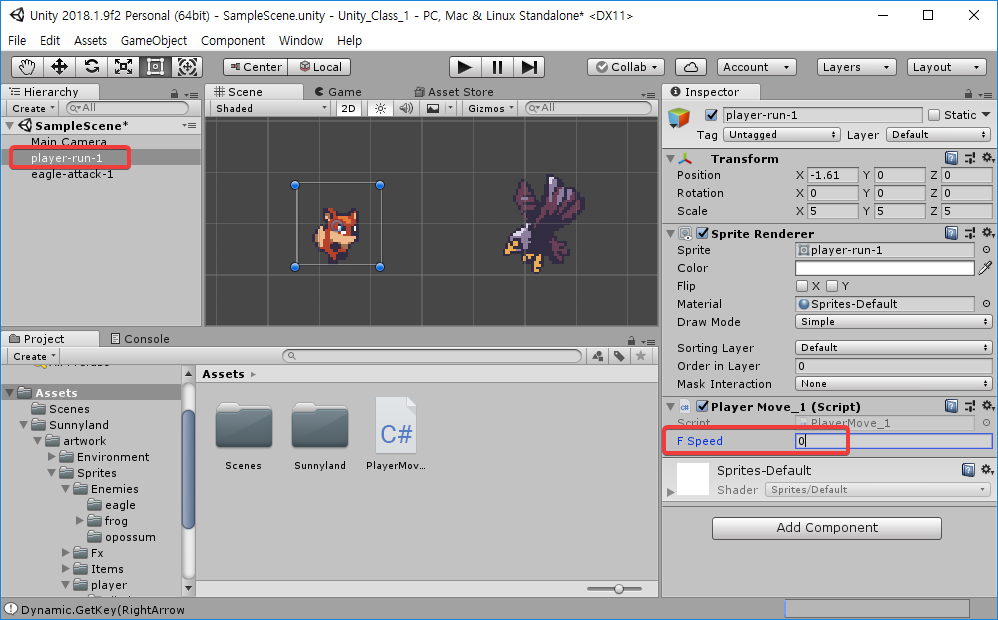Viewport: 998px width, 620px height.
Task: Open the Collab button menu
Action: (x=626, y=67)
